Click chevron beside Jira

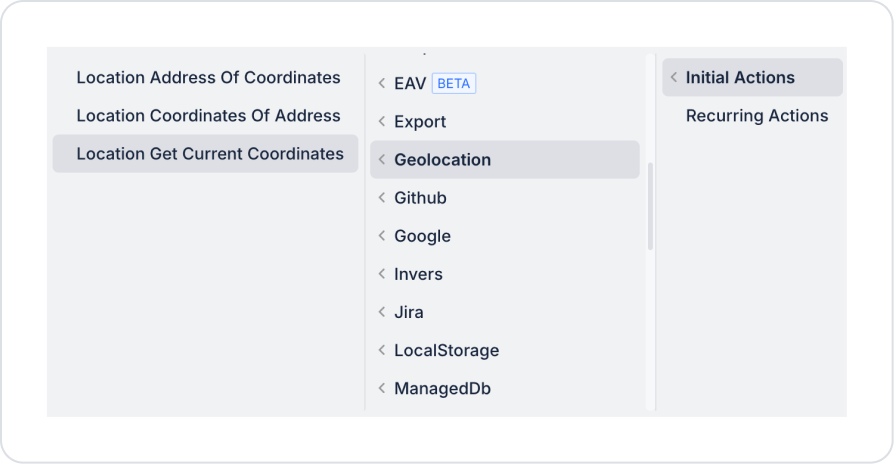tap(382, 312)
